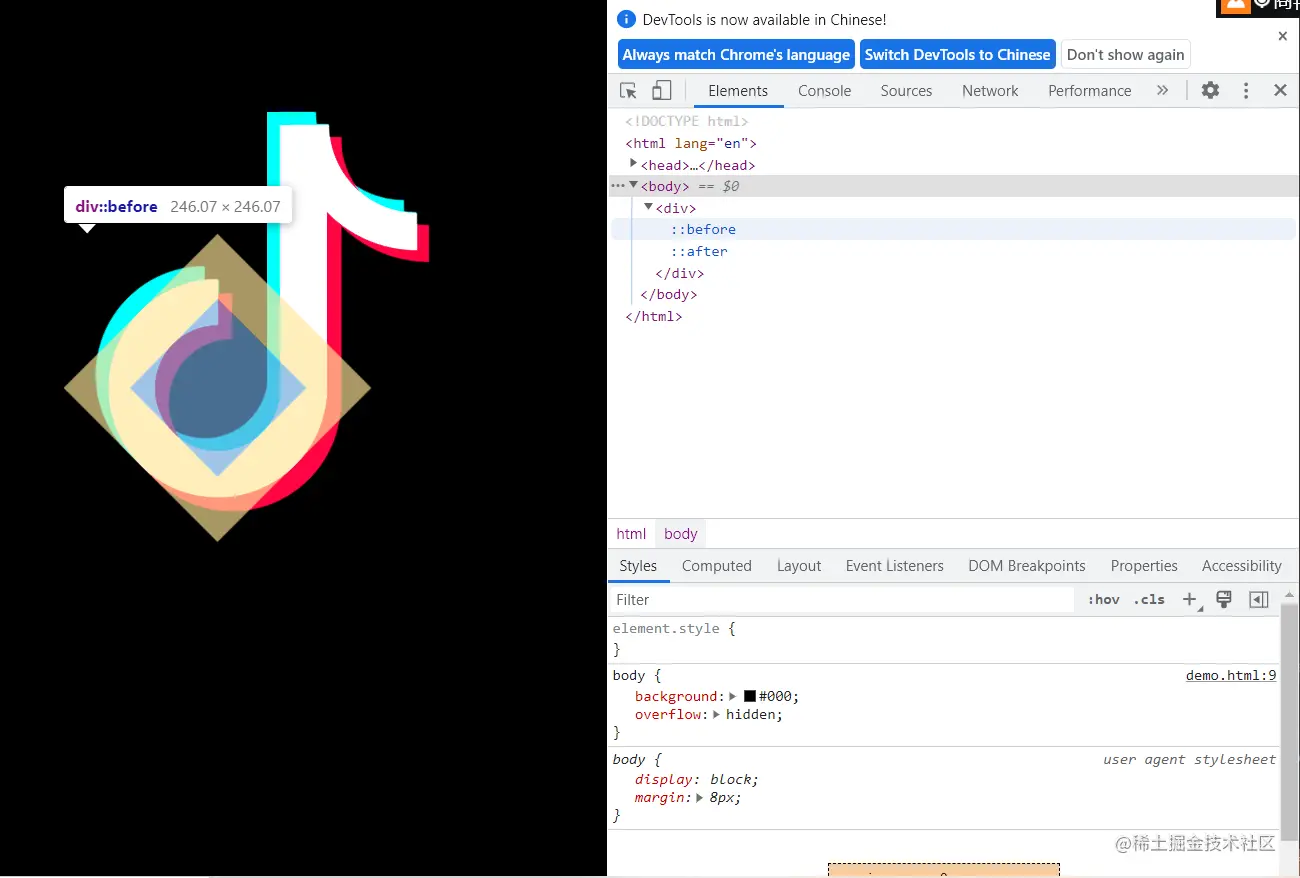Click html in the breadcrumb bar
Screen dimensions: 1300x878
[x=631, y=534]
